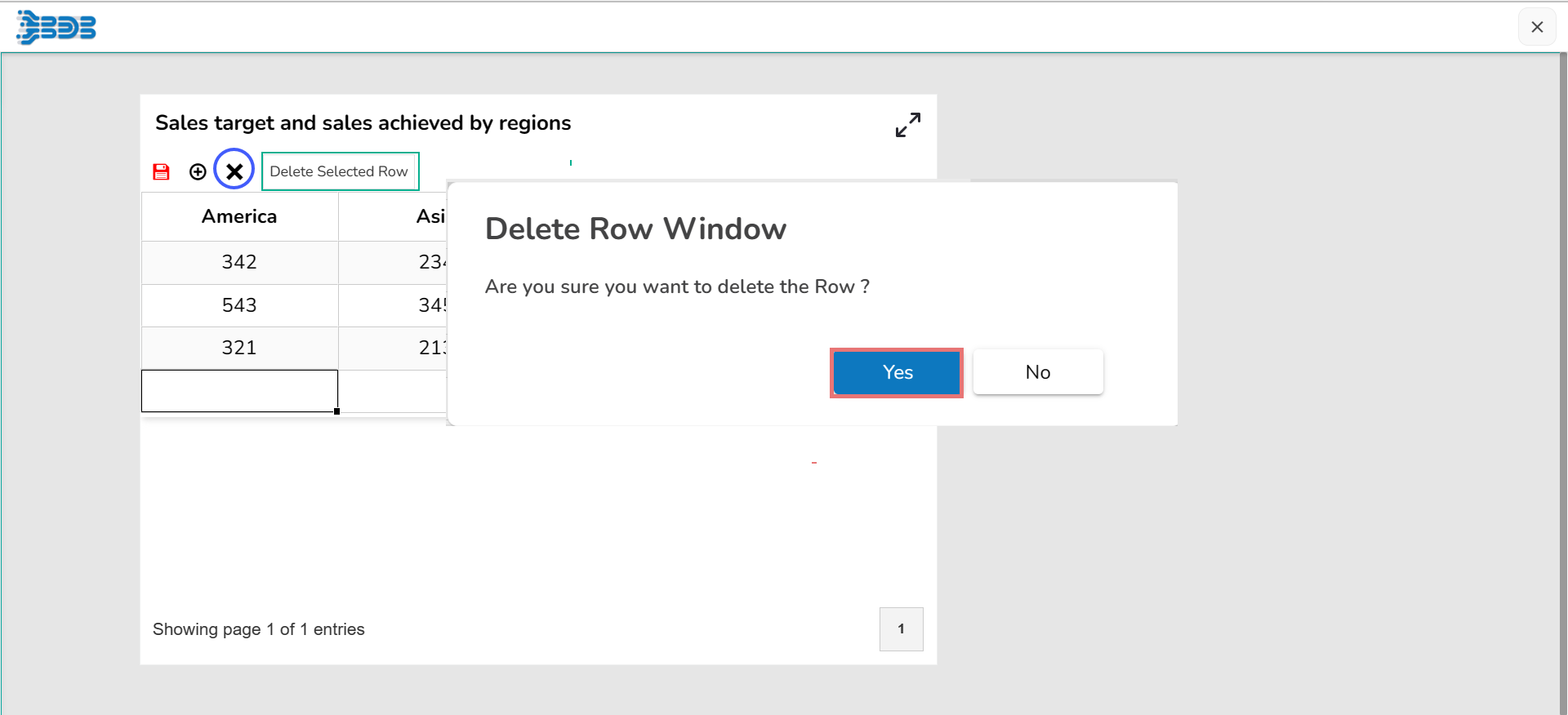
Task: Select the cell containing 342
Action: click(239, 262)
